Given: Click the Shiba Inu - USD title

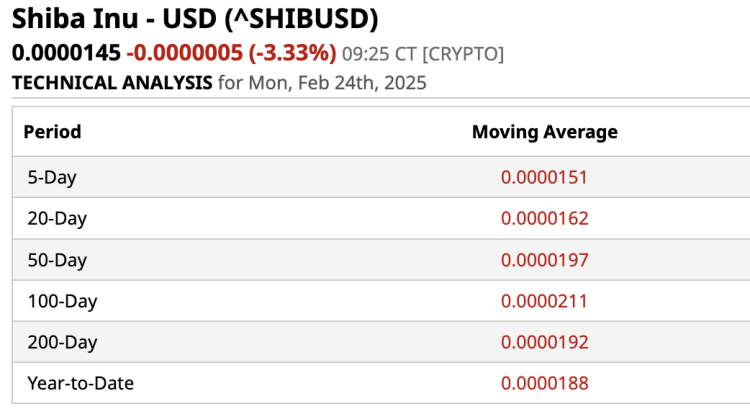Looking at the screenshot, I should tap(195, 19).
